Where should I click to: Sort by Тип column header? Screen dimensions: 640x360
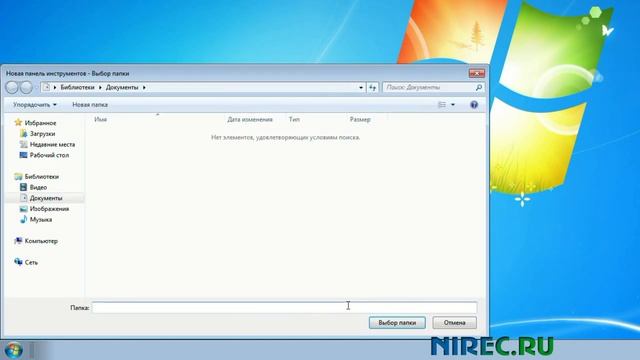(294, 120)
